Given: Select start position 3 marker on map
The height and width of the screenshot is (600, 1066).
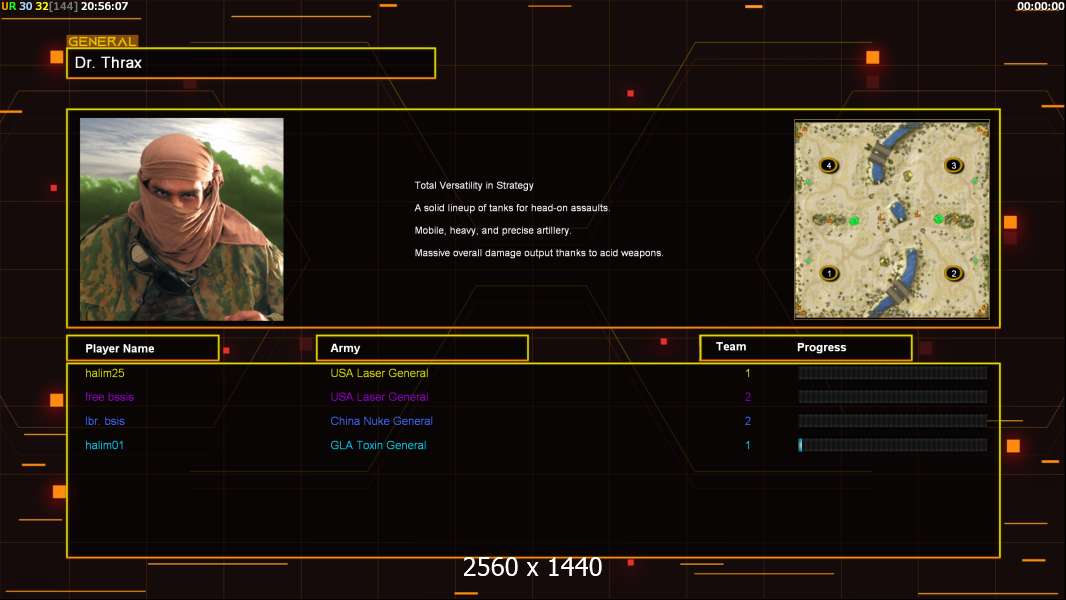Looking at the screenshot, I should (953, 165).
